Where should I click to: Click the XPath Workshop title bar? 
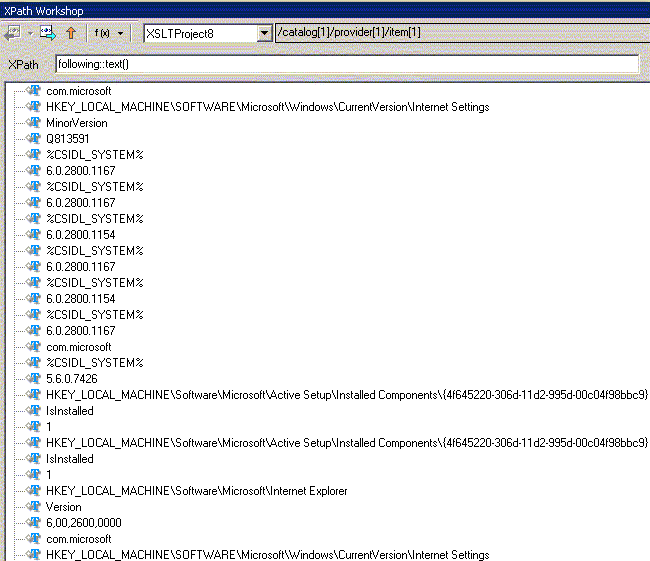(325, 11)
